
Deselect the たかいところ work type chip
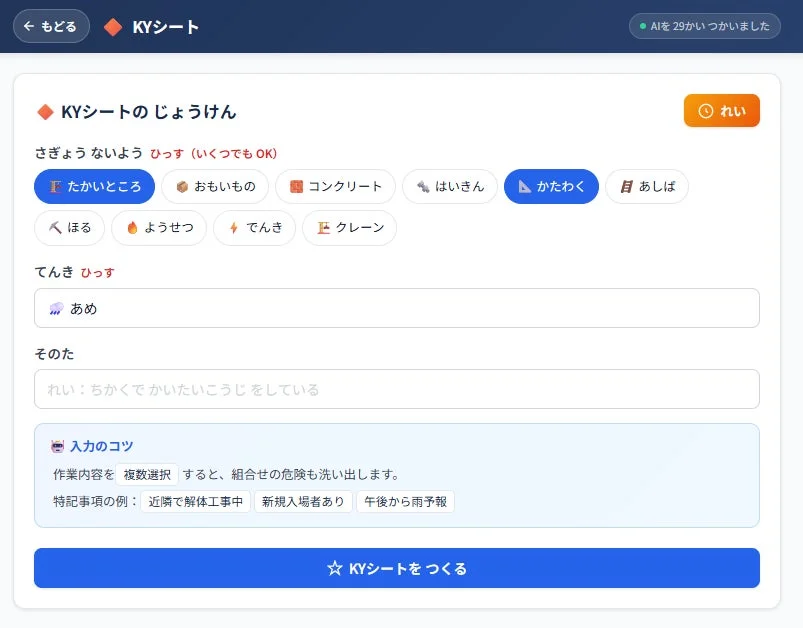pos(94,186)
